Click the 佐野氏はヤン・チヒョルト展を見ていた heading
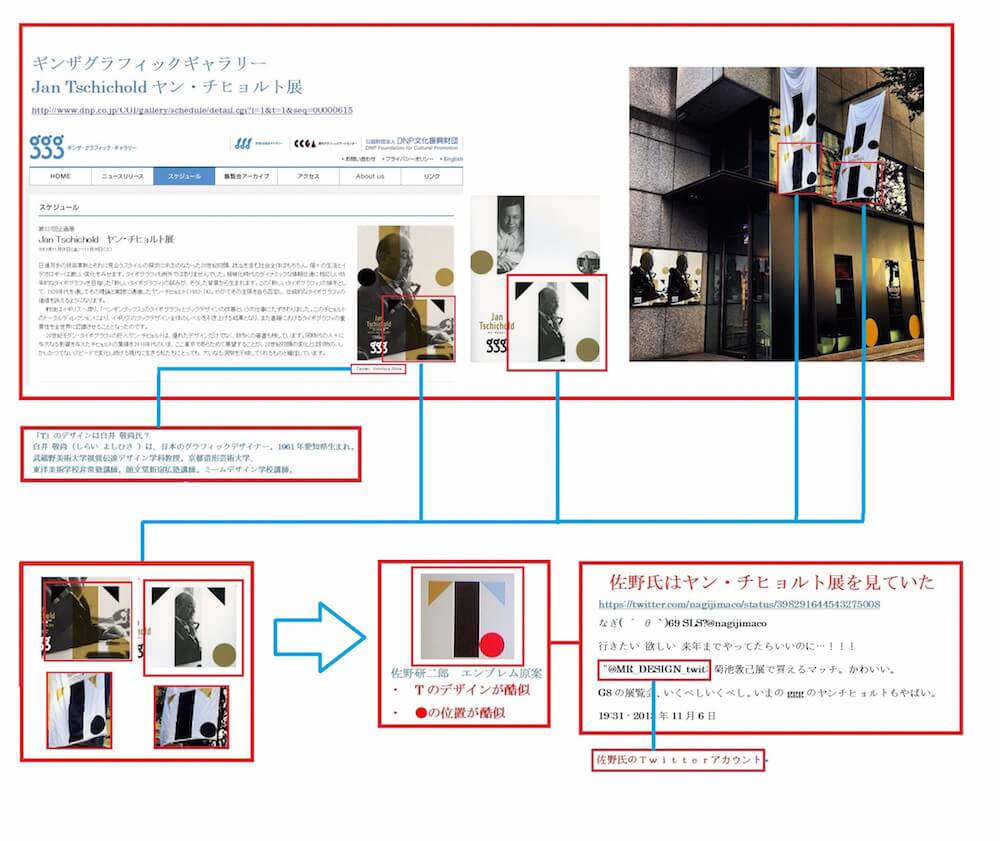This screenshot has width=1000, height=841. 771,582
